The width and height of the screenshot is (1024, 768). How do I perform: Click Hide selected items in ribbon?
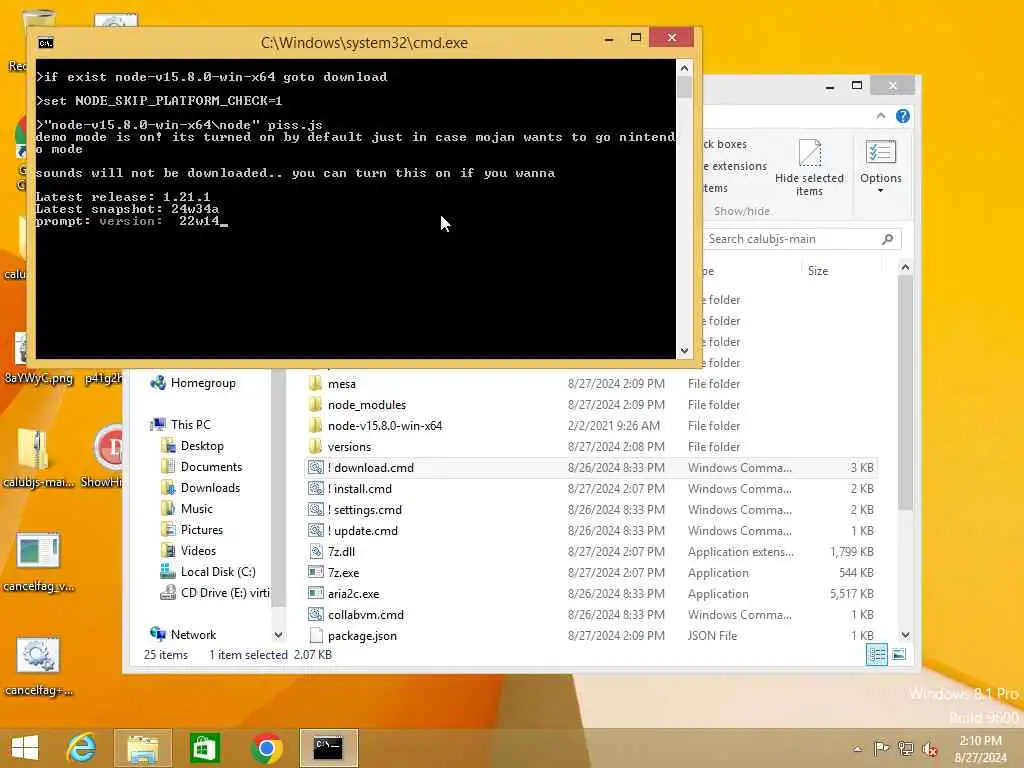point(809,167)
